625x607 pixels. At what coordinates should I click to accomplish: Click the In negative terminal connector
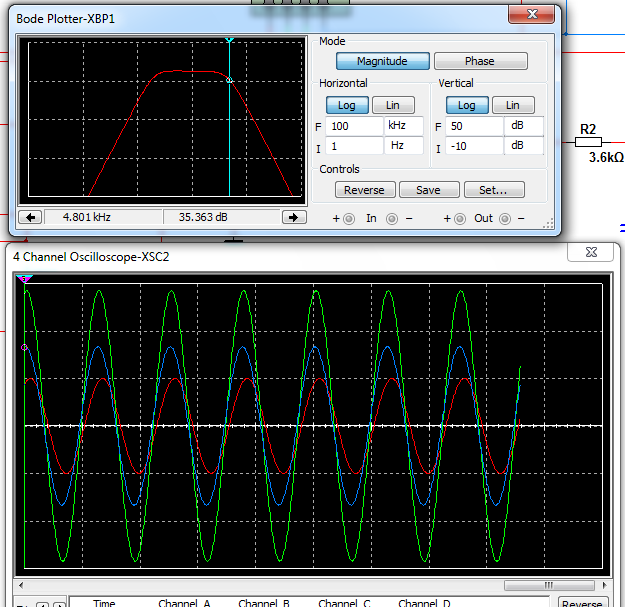392,219
